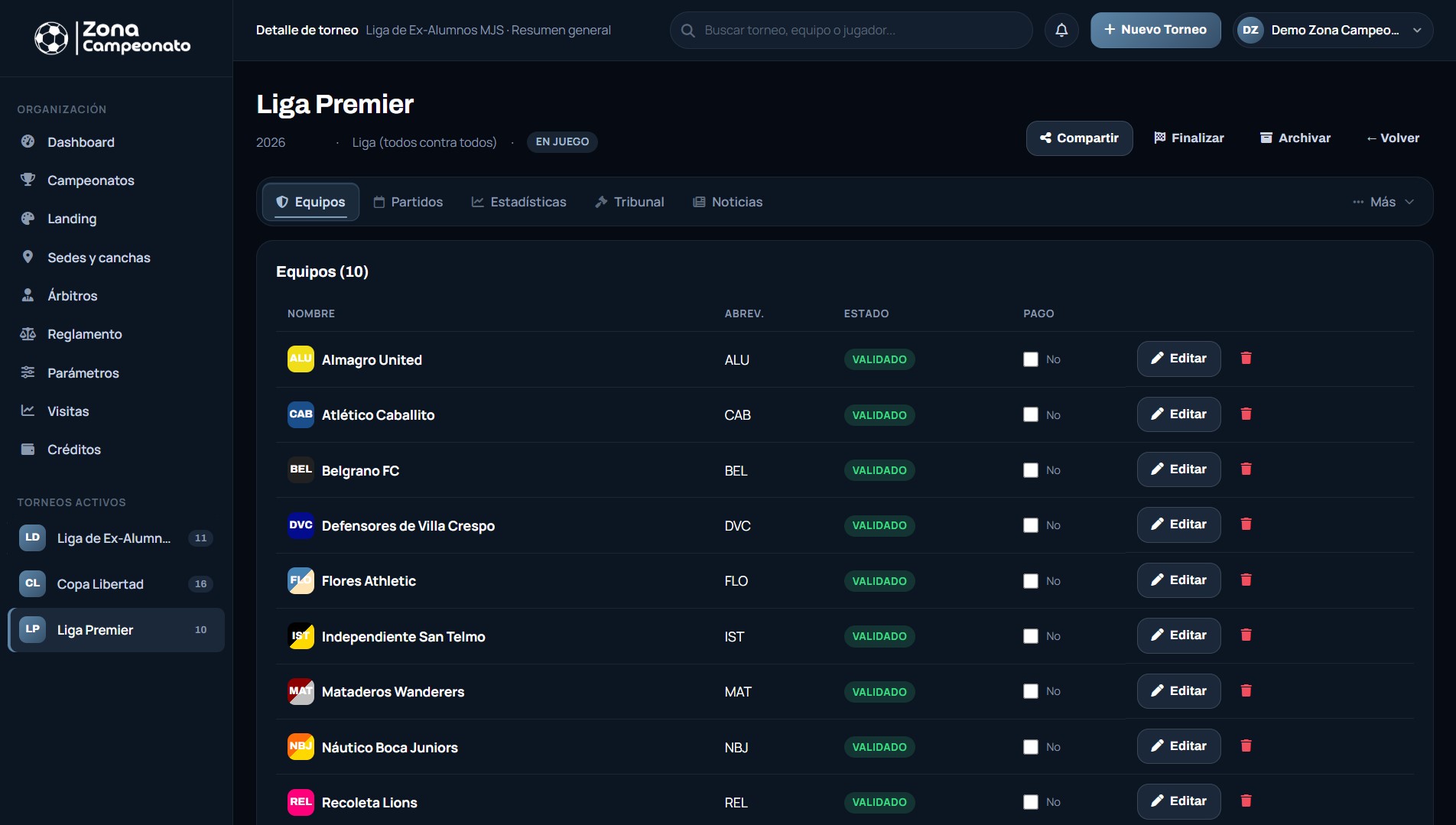
Task: Toggle payment checkbox for Náutico Boca Juniors
Action: (1031, 747)
